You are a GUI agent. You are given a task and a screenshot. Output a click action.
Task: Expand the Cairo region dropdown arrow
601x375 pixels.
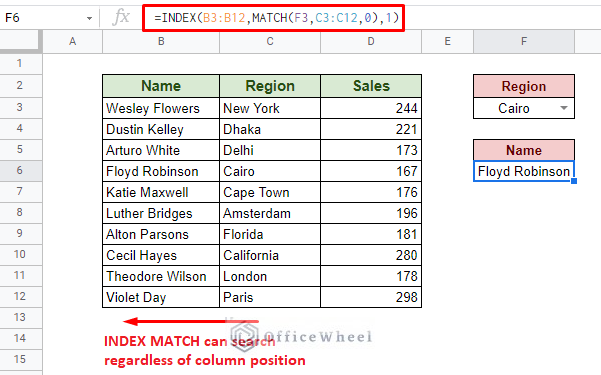563,108
